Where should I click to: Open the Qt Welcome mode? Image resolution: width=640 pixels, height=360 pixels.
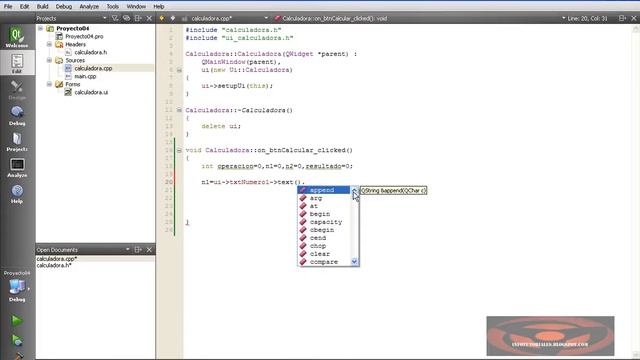click(x=17, y=37)
